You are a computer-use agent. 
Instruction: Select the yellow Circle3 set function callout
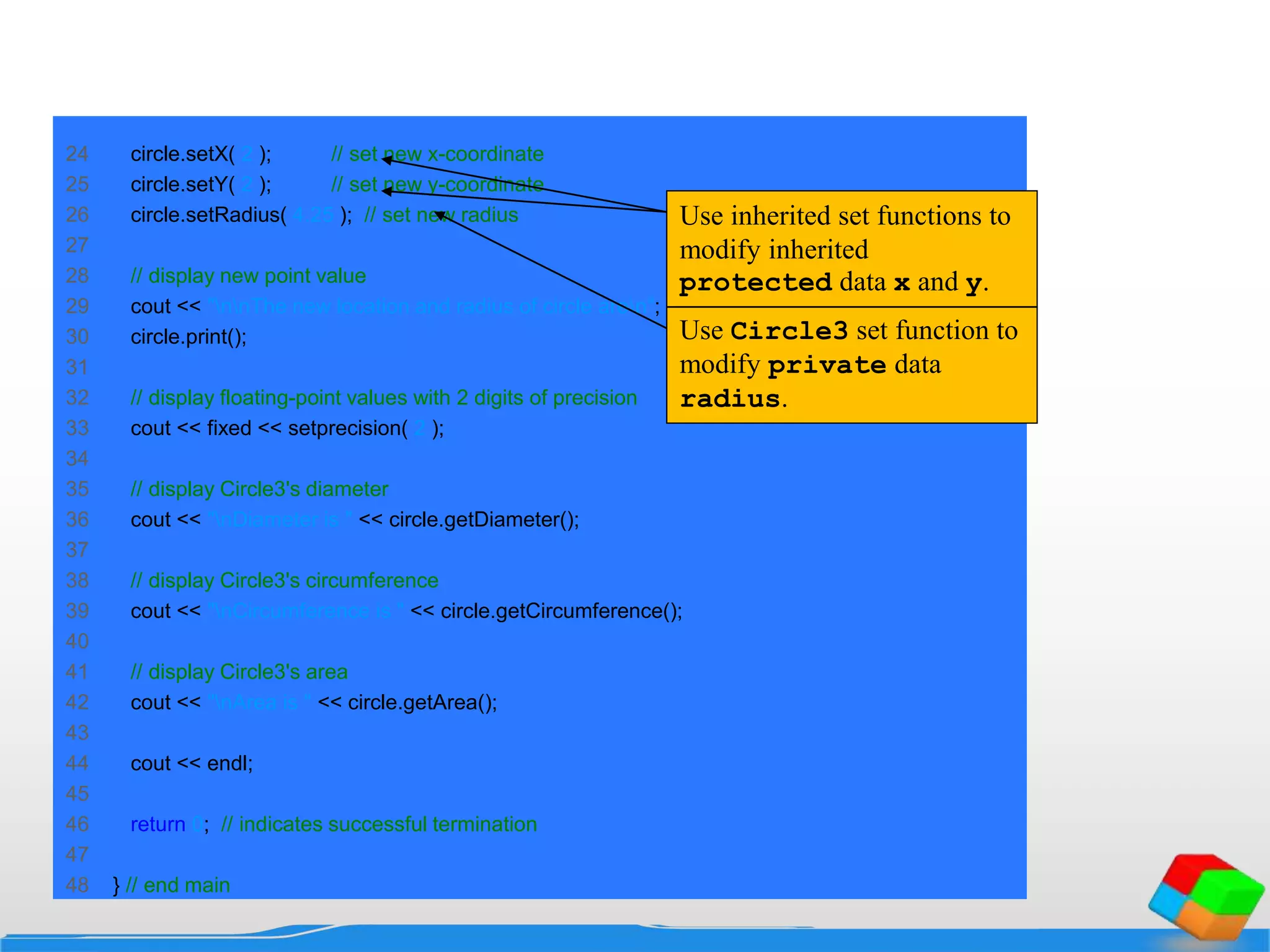(x=851, y=364)
